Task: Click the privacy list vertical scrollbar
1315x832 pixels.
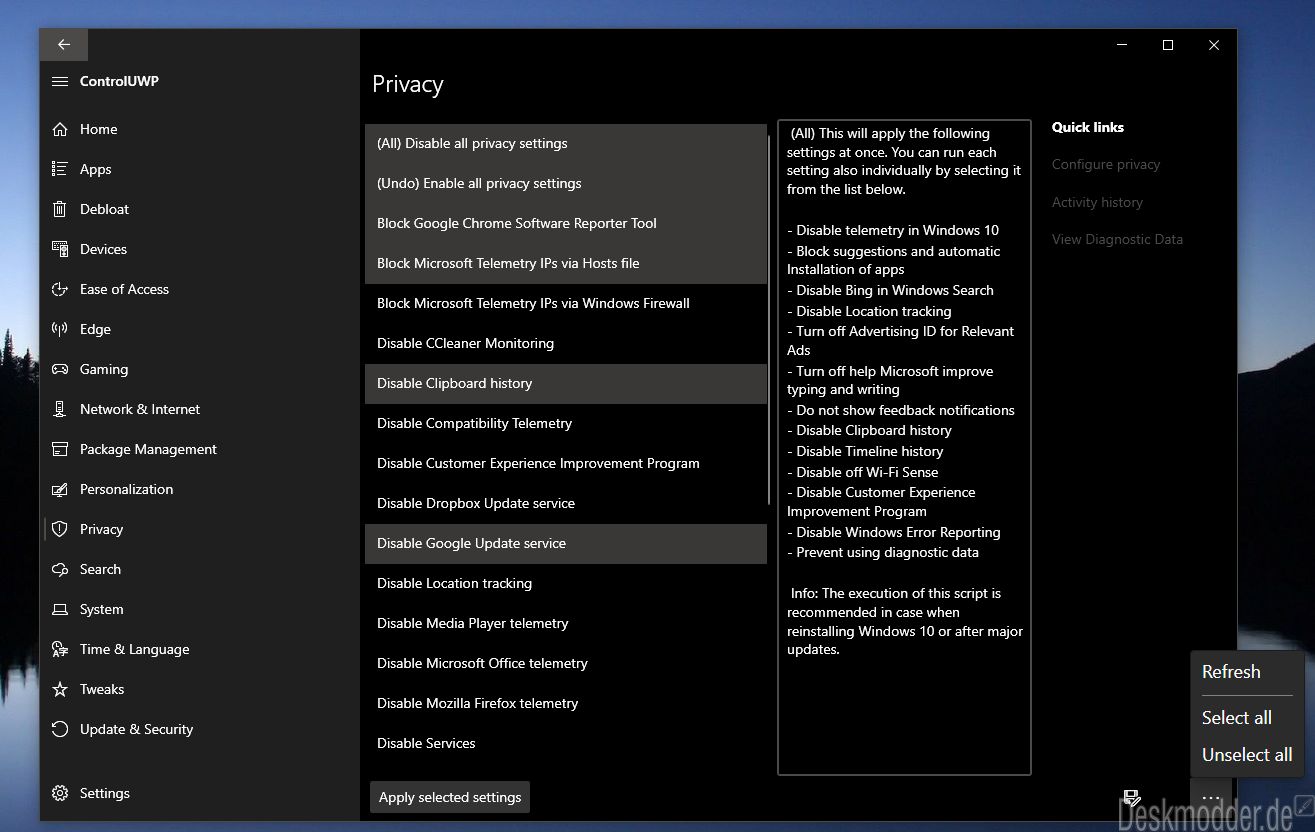Action: coord(769,320)
